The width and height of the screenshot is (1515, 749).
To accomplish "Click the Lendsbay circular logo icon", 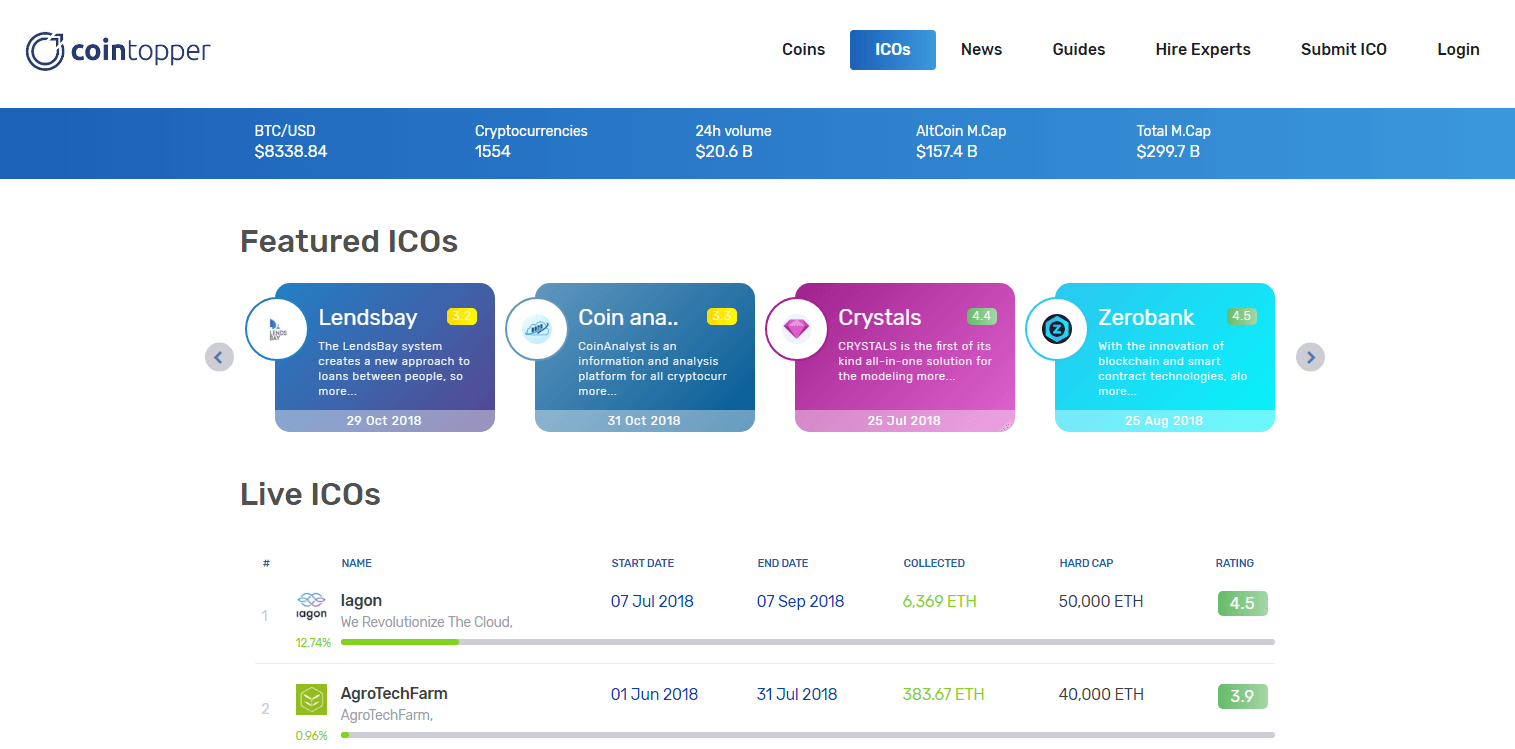I will pos(276,329).
